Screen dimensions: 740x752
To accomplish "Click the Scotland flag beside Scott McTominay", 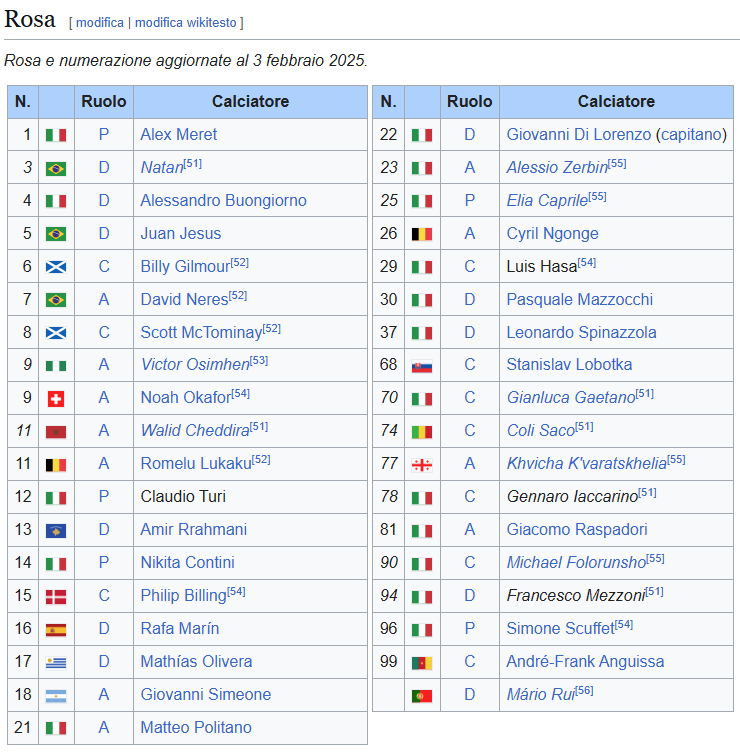I will pos(56,333).
